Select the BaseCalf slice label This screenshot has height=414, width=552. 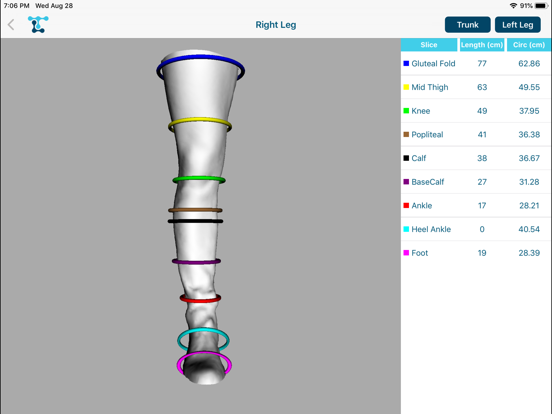[428, 182]
